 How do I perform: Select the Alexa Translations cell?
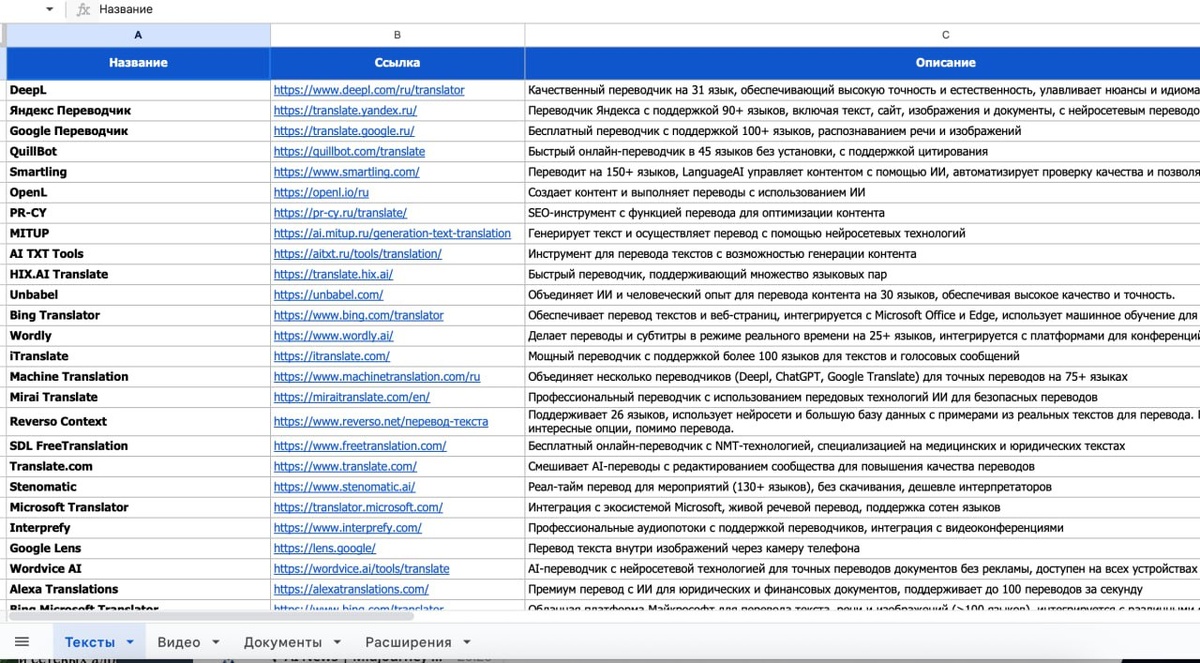click(138, 589)
